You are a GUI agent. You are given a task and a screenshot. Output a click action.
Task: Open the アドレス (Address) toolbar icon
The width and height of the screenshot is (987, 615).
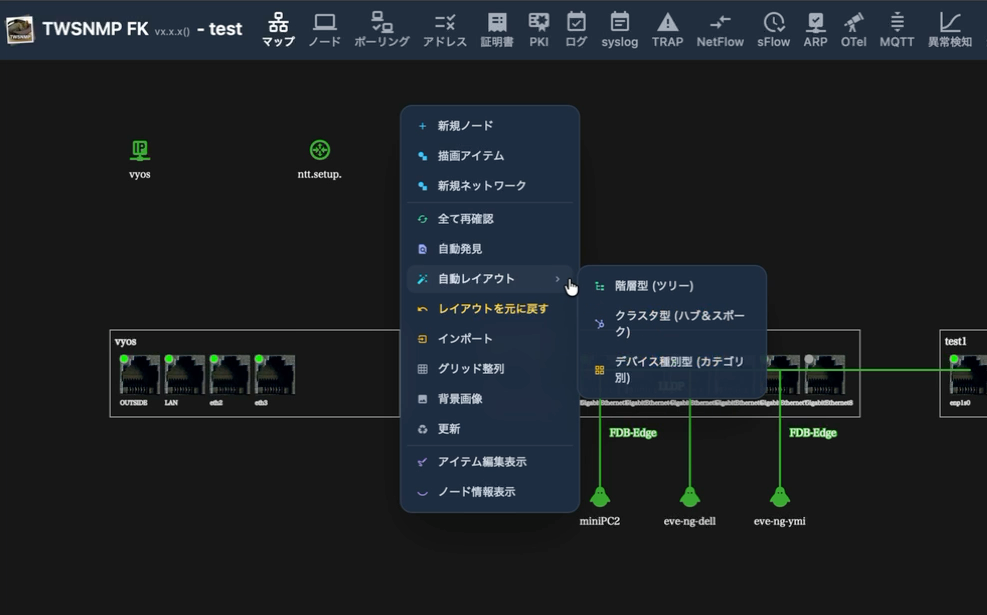pyautogui.click(x=444, y=30)
